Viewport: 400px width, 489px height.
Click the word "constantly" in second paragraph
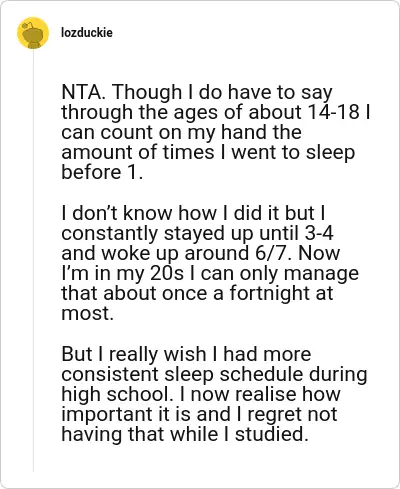110,234
